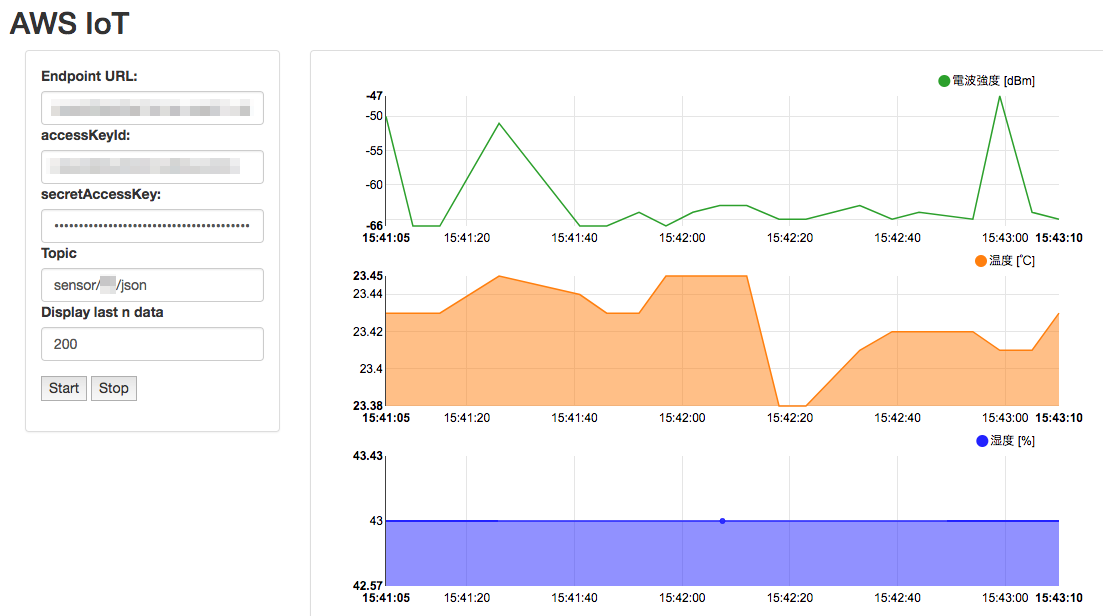This screenshot has height=616, width=1103.
Task: Click the 電波強度 [dBm] legend text
Action: click(x=993, y=81)
